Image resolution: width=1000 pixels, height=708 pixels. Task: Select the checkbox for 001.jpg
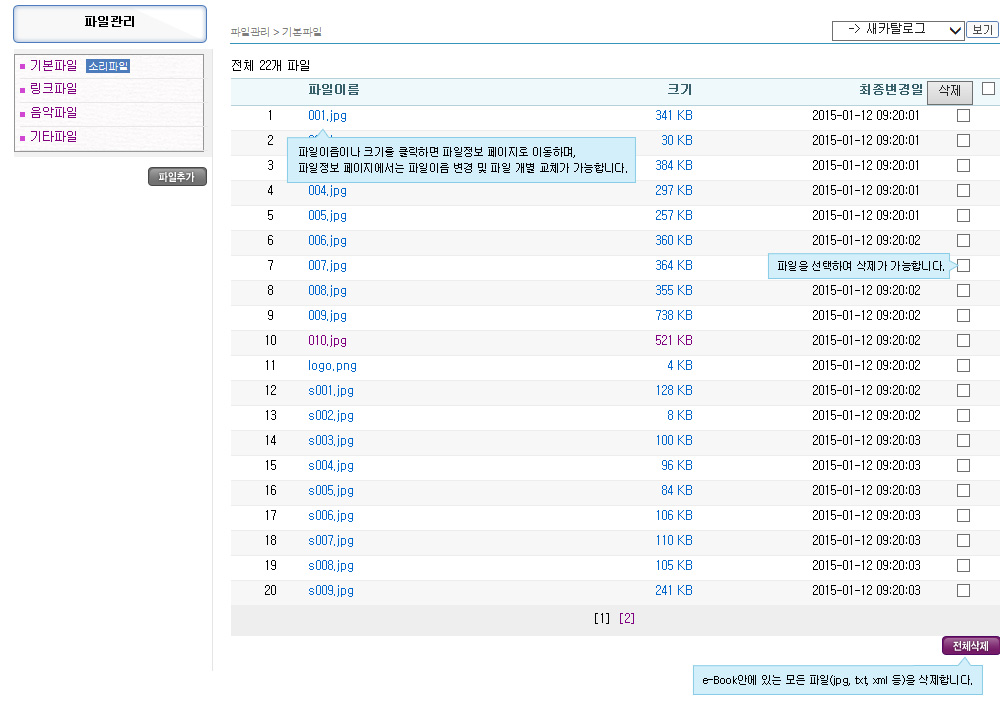point(963,116)
